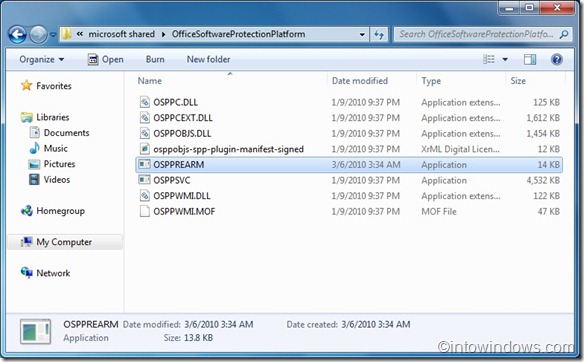The height and width of the screenshot is (362, 584).
Task: Select Favorites in the navigation pane
Action: coord(54,86)
